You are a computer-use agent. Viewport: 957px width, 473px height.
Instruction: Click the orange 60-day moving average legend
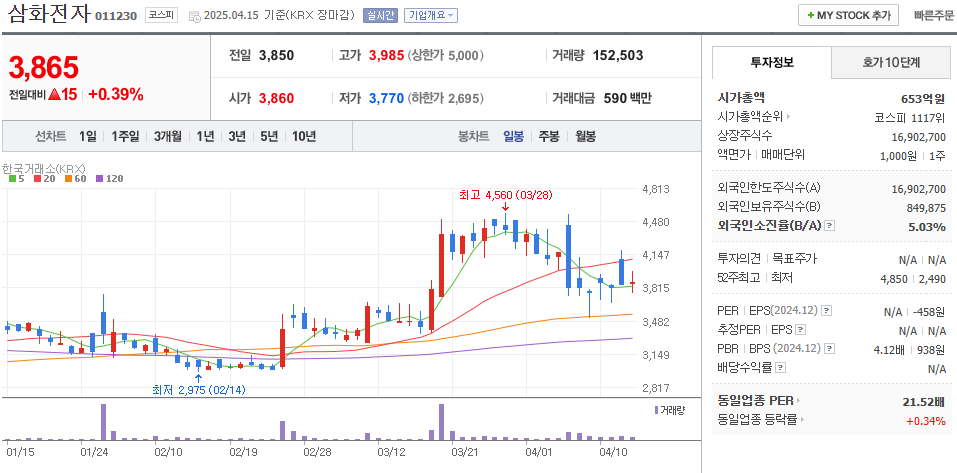click(x=75, y=179)
